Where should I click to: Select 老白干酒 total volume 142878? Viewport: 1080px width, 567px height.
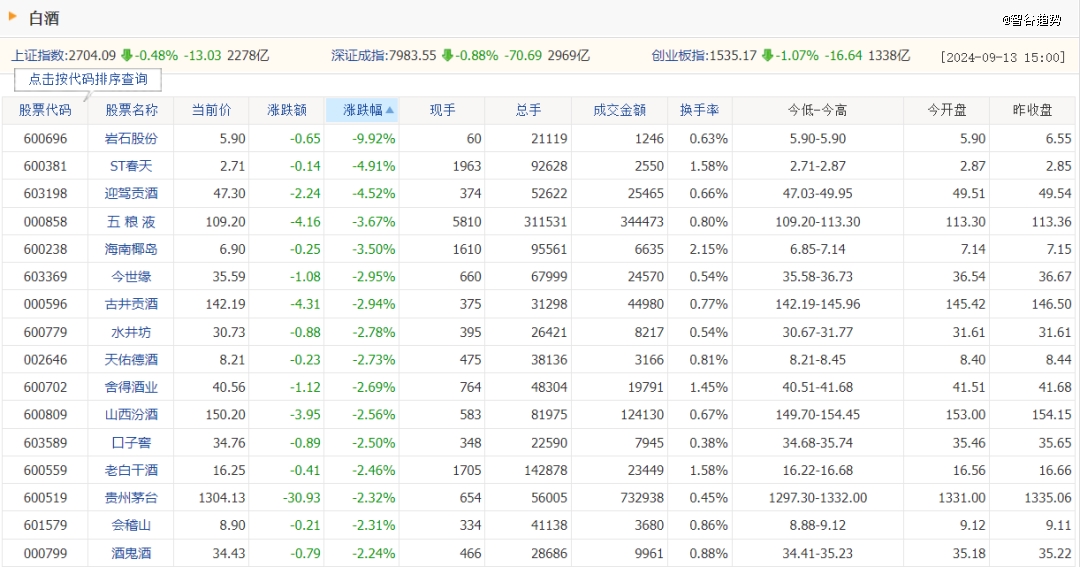pos(546,471)
